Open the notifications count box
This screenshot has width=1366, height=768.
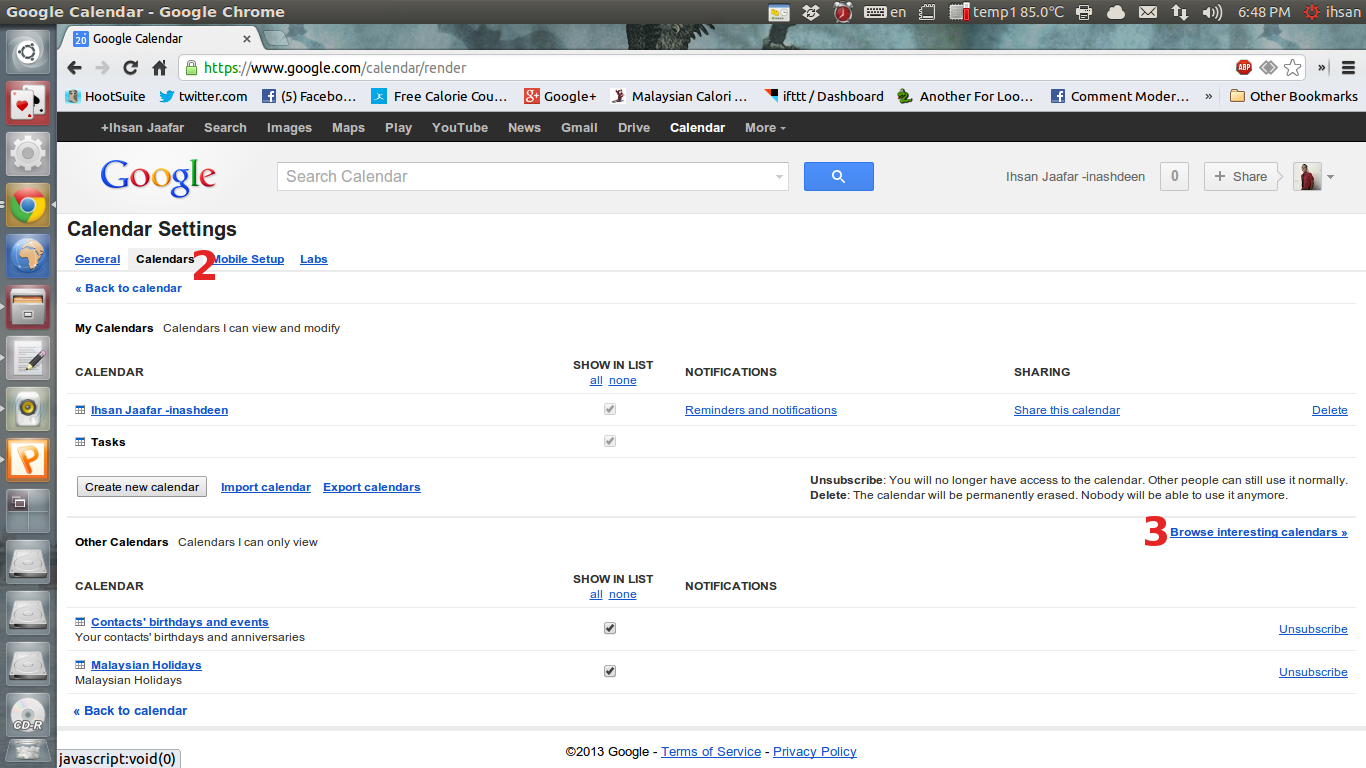click(1174, 176)
